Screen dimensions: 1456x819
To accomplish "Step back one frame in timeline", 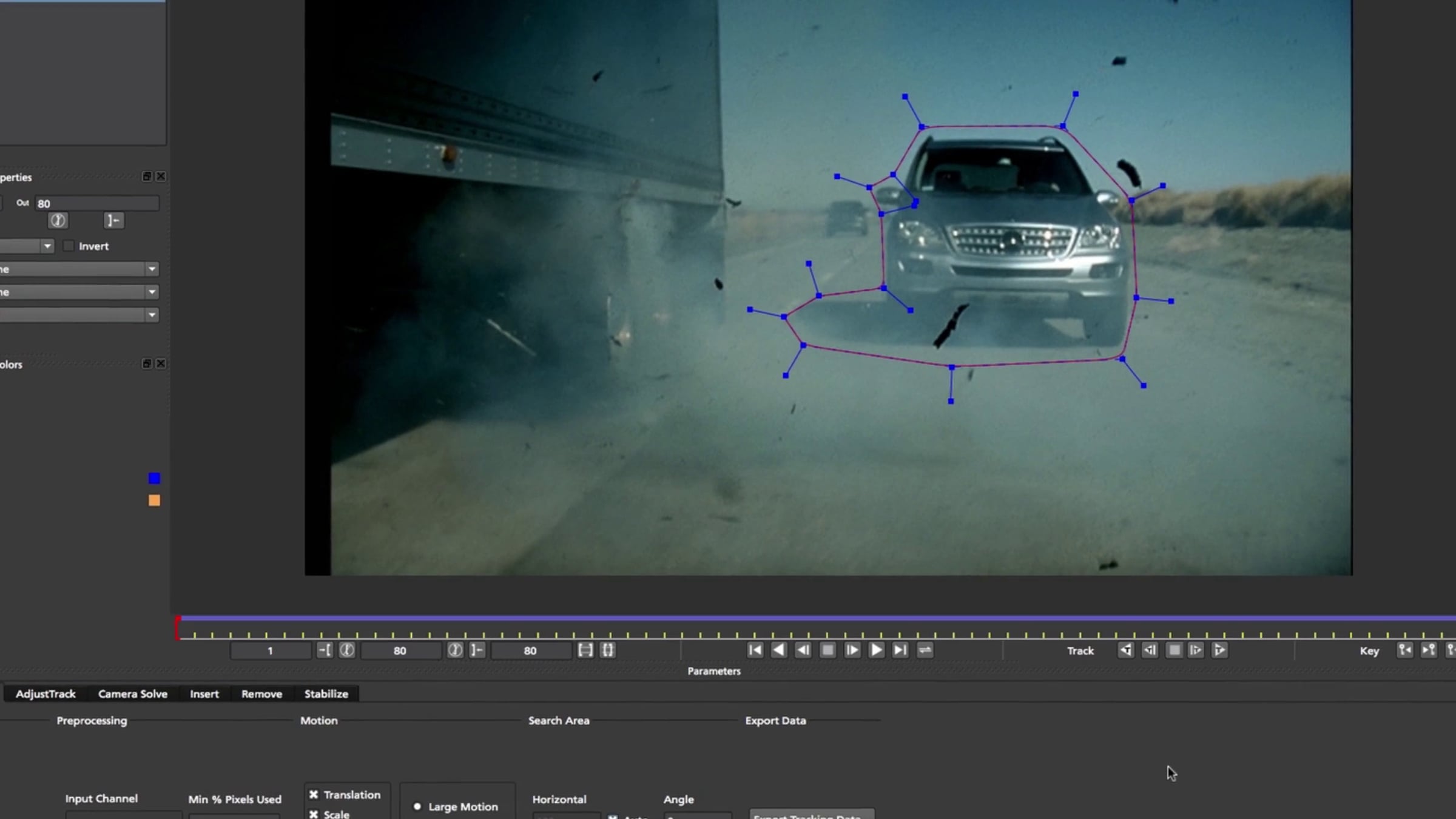I will coord(803,650).
